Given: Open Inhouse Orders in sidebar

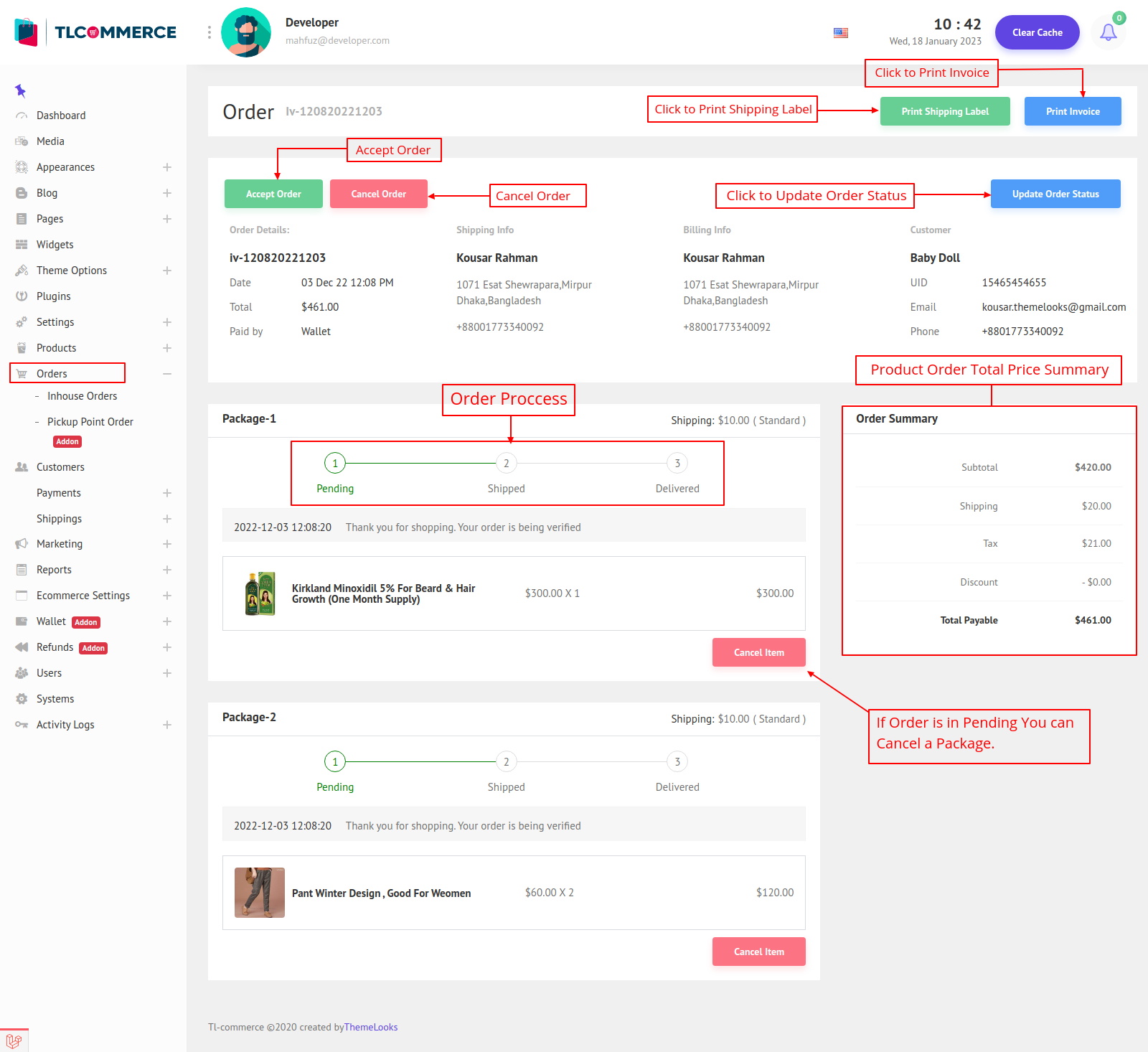Looking at the screenshot, I should 82,396.
